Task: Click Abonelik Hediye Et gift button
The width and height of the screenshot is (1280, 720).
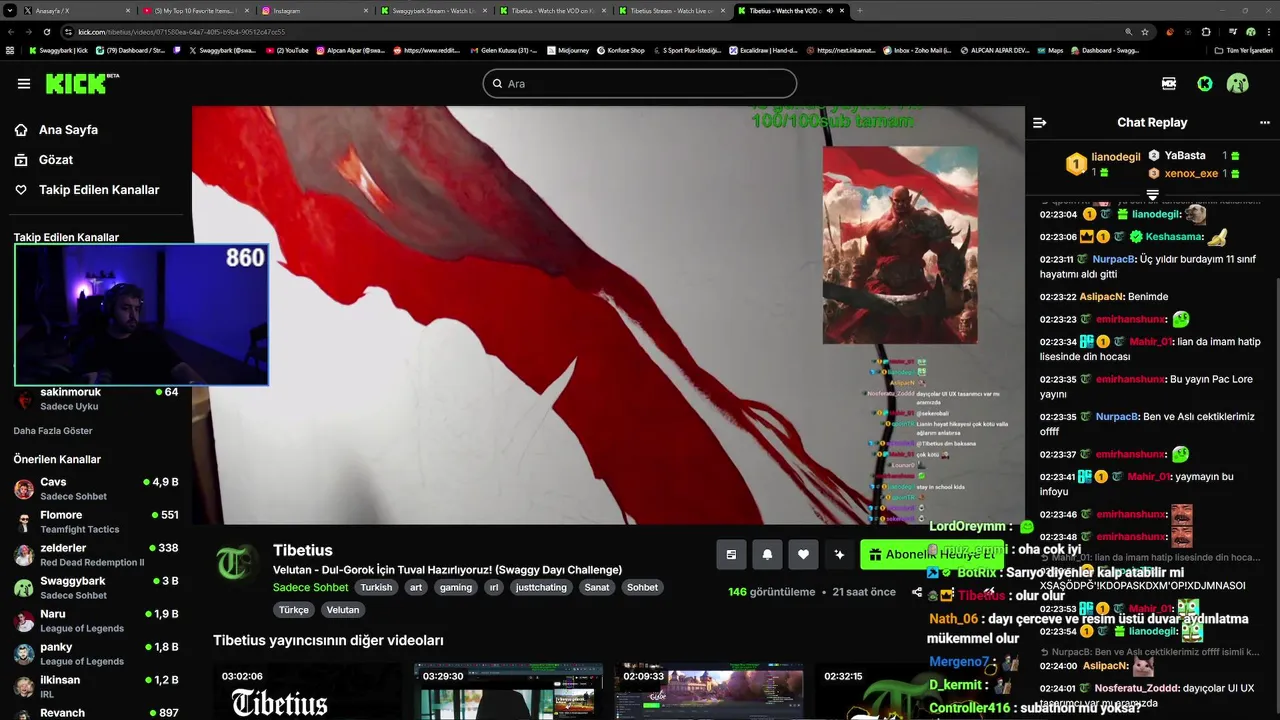Action: point(931,555)
